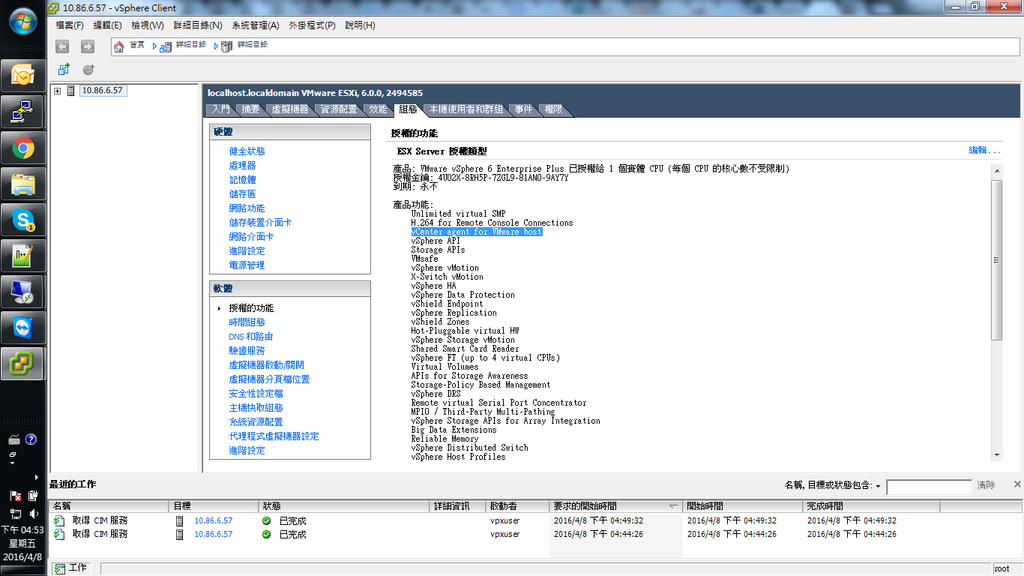This screenshot has width=1024, height=576.
Task: Open the 說明(H) menu
Action: (x=360, y=25)
